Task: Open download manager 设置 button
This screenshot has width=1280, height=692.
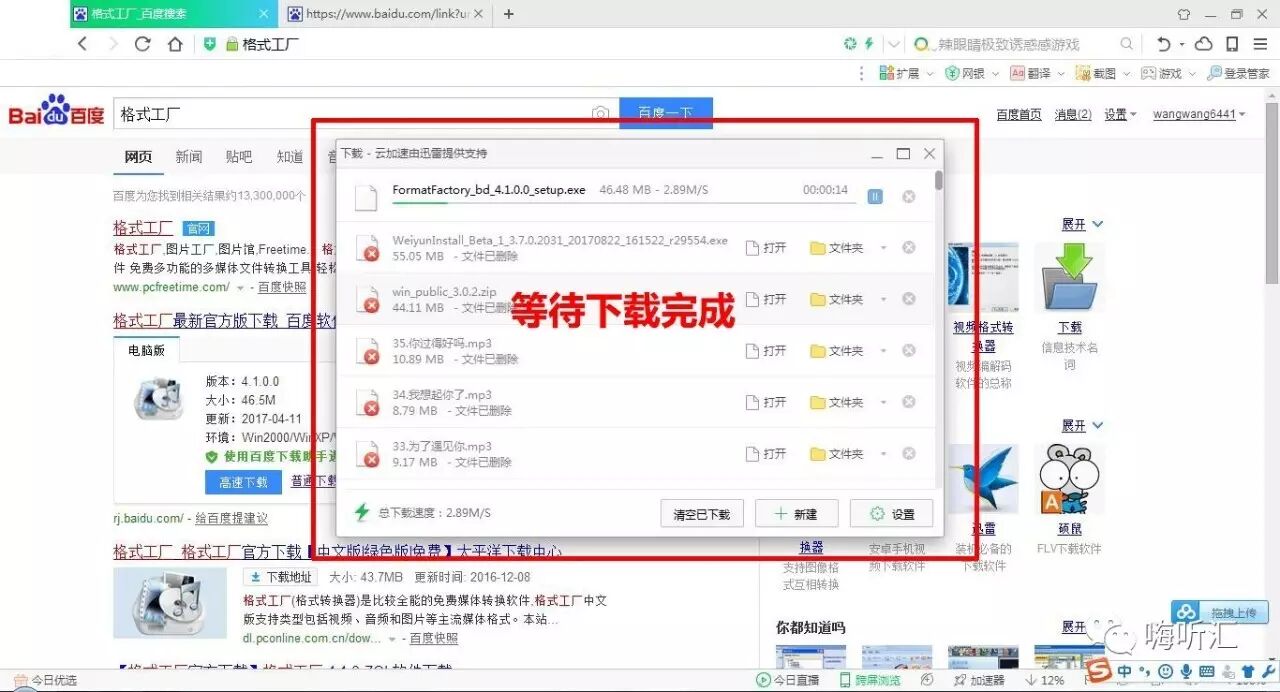Action: click(892, 514)
